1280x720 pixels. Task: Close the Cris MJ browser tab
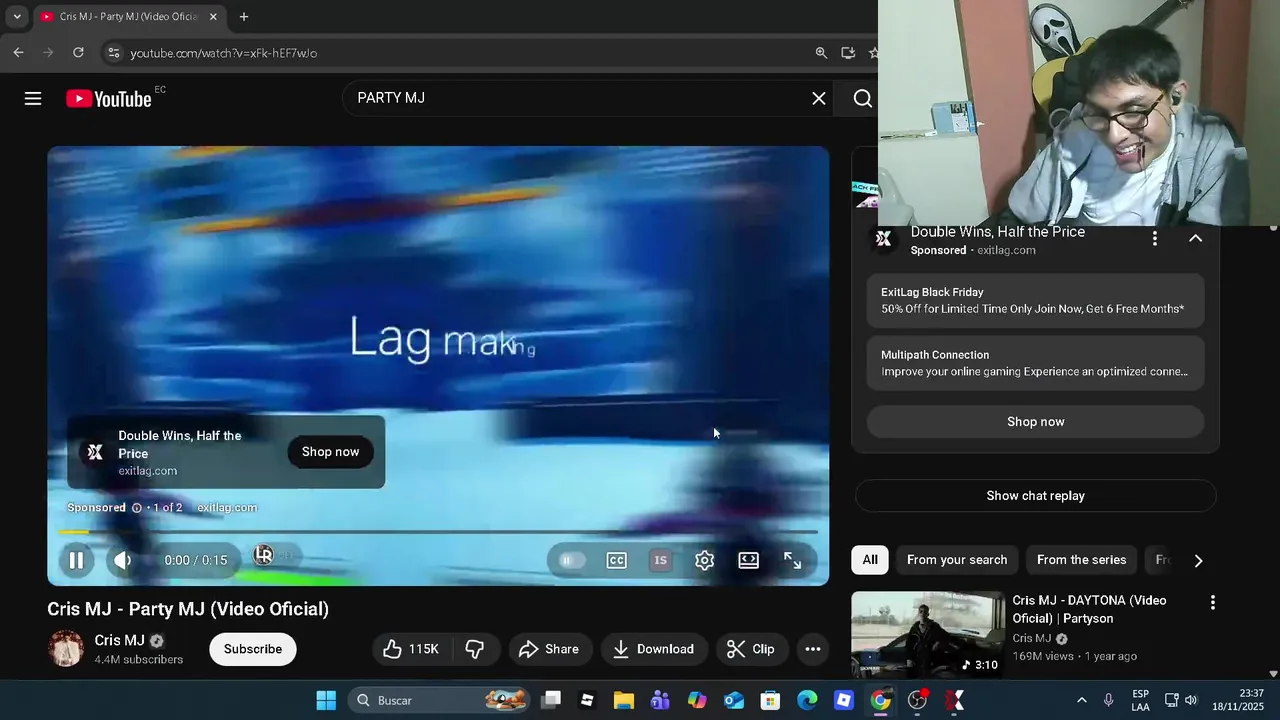click(213, 17)
